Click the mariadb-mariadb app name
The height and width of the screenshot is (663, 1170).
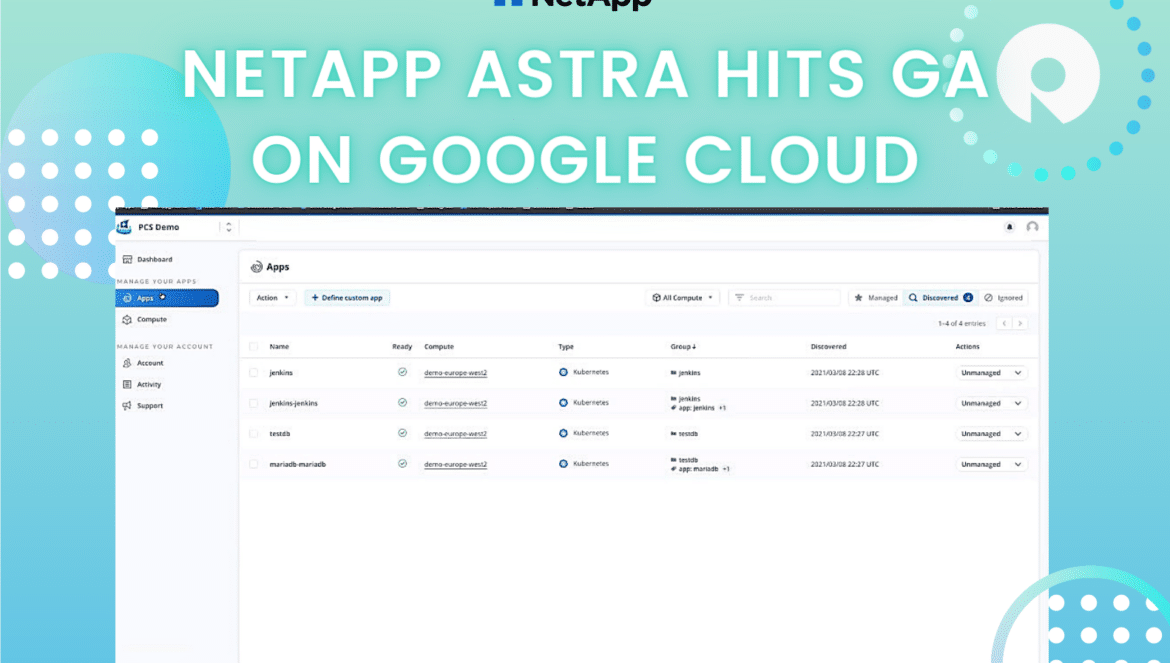pos(298,465)
